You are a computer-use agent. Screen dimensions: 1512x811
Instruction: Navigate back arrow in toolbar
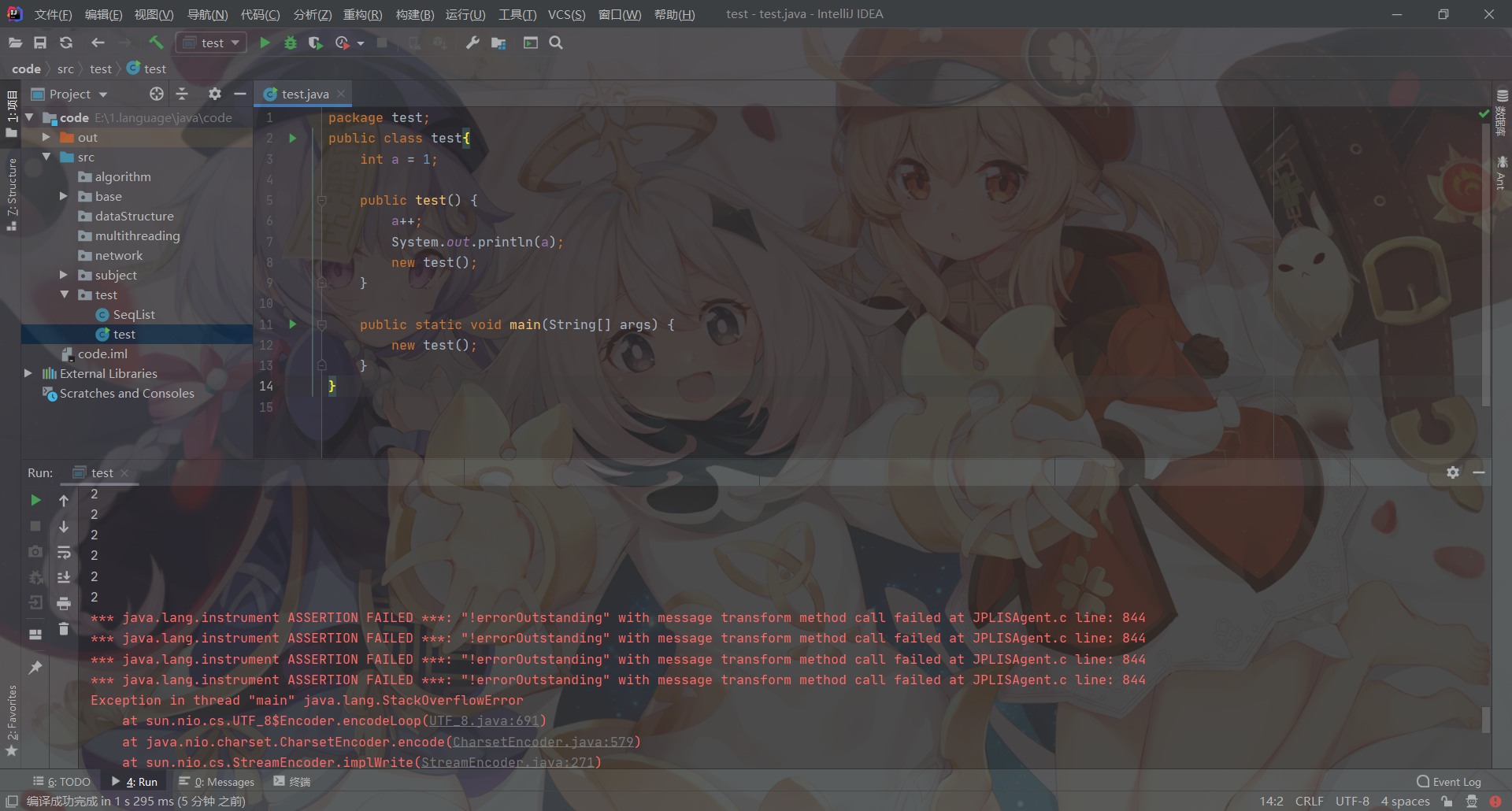point(98,43)
